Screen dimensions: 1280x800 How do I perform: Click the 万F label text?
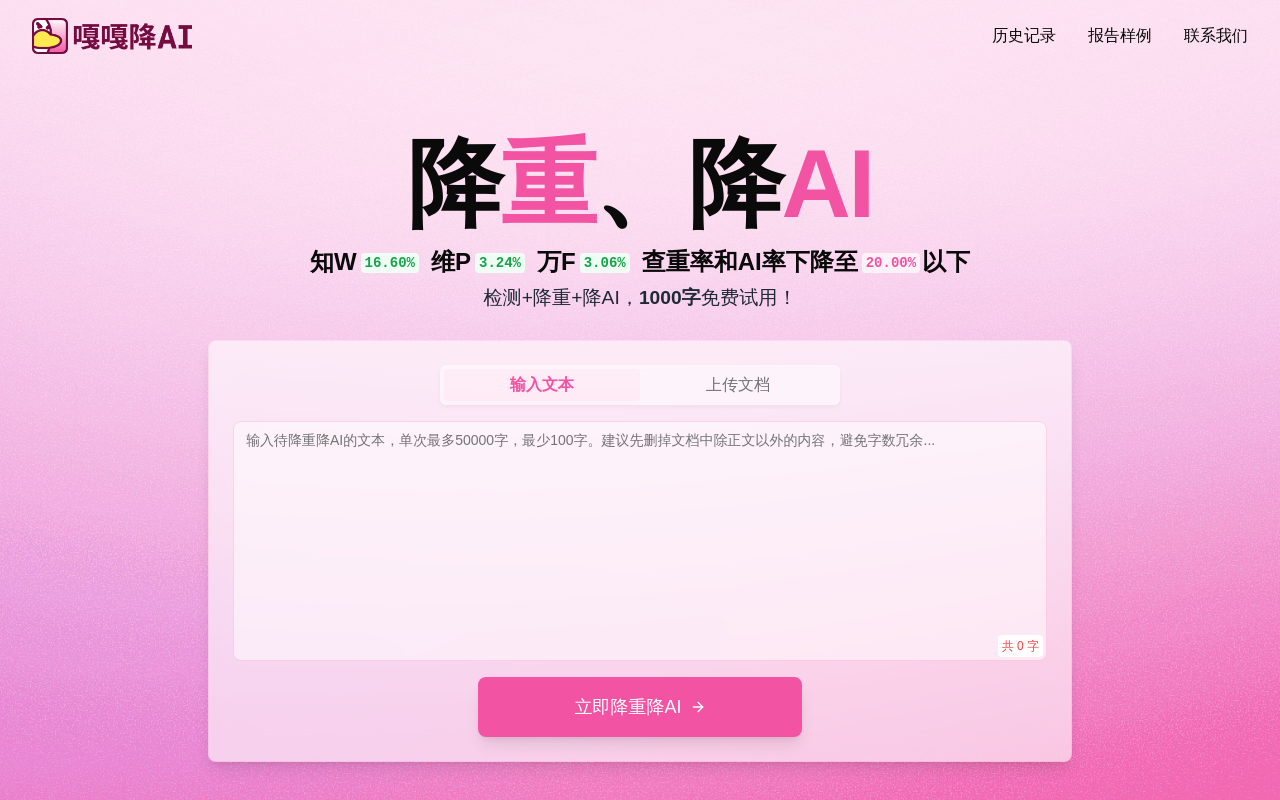[556, 262]
